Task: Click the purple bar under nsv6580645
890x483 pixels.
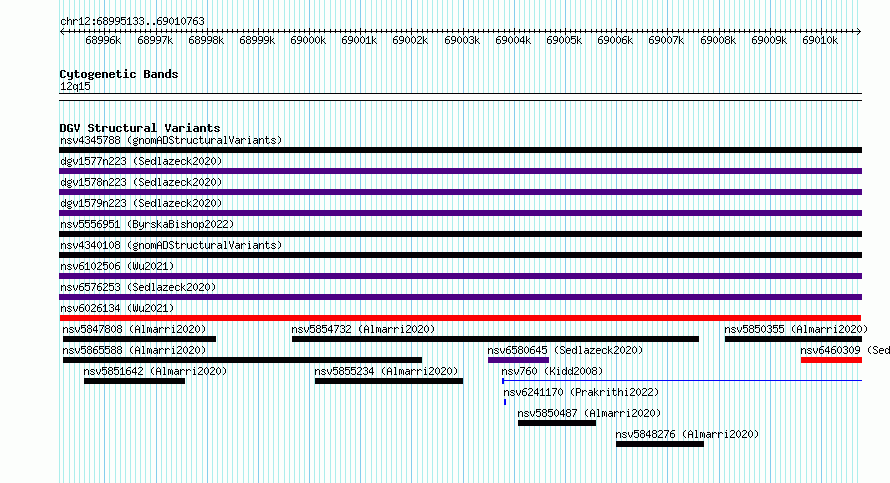Action: pyautogui.click(x=518, y=360)
